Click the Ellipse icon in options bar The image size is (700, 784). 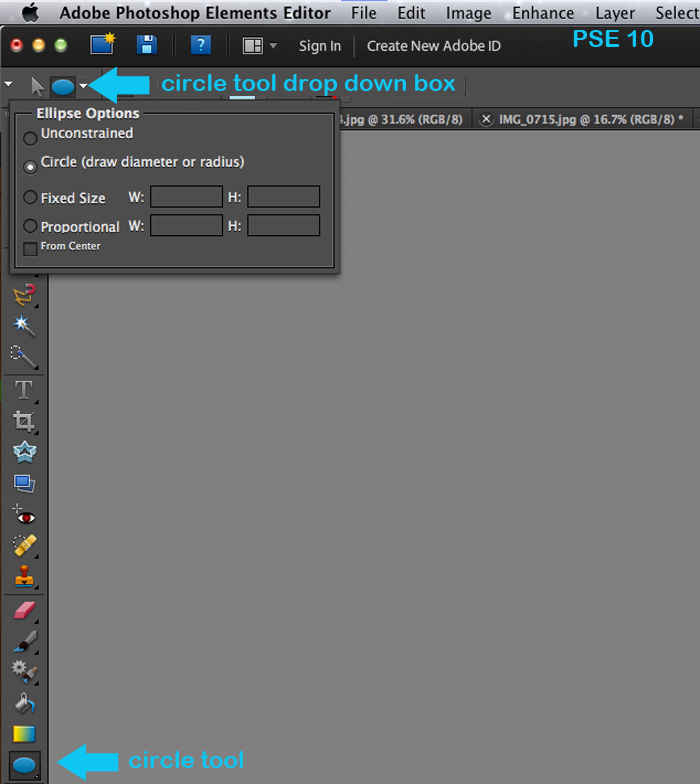click(63, 87)
